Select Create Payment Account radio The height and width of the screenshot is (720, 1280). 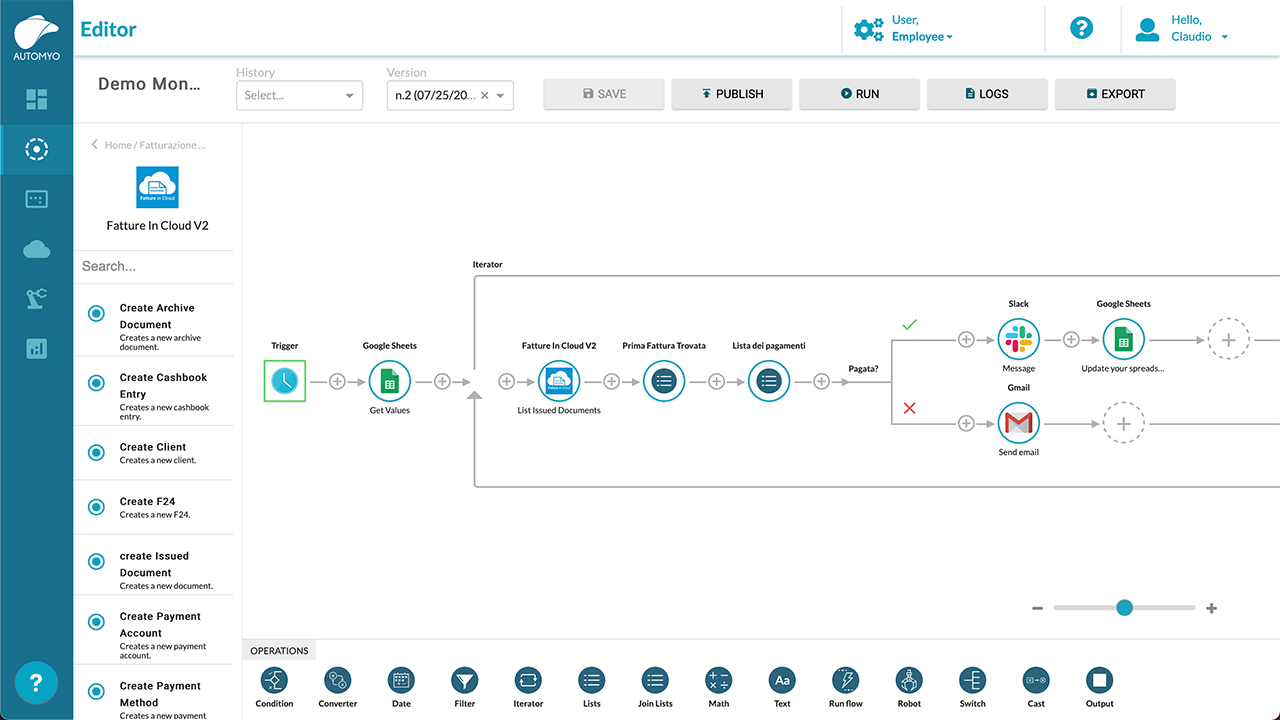pos(96,621)
